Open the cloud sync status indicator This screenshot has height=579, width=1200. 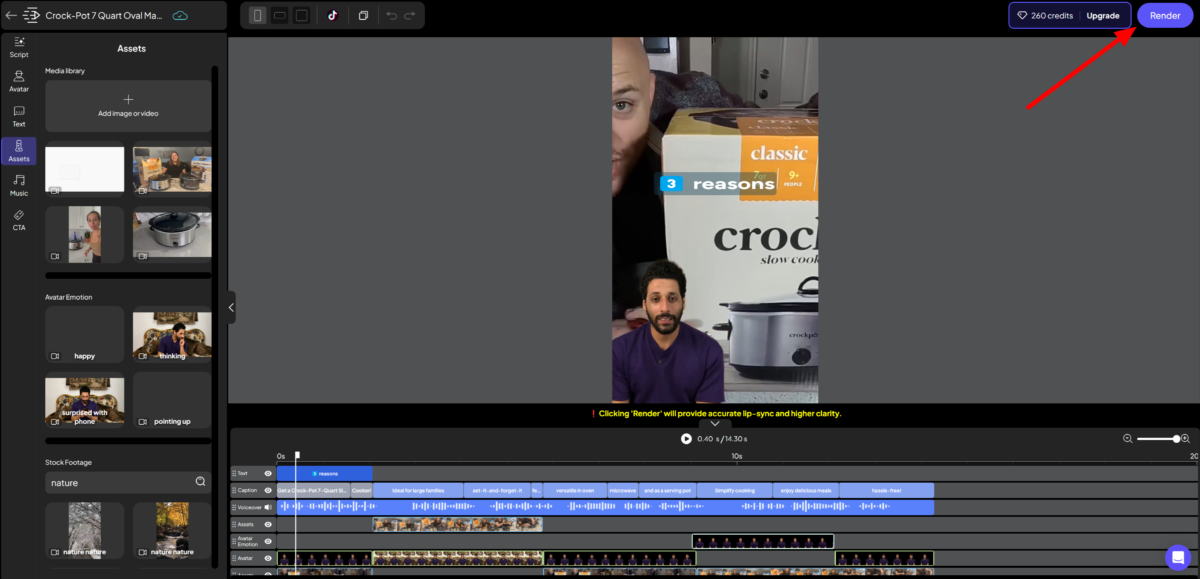[179, 15]
